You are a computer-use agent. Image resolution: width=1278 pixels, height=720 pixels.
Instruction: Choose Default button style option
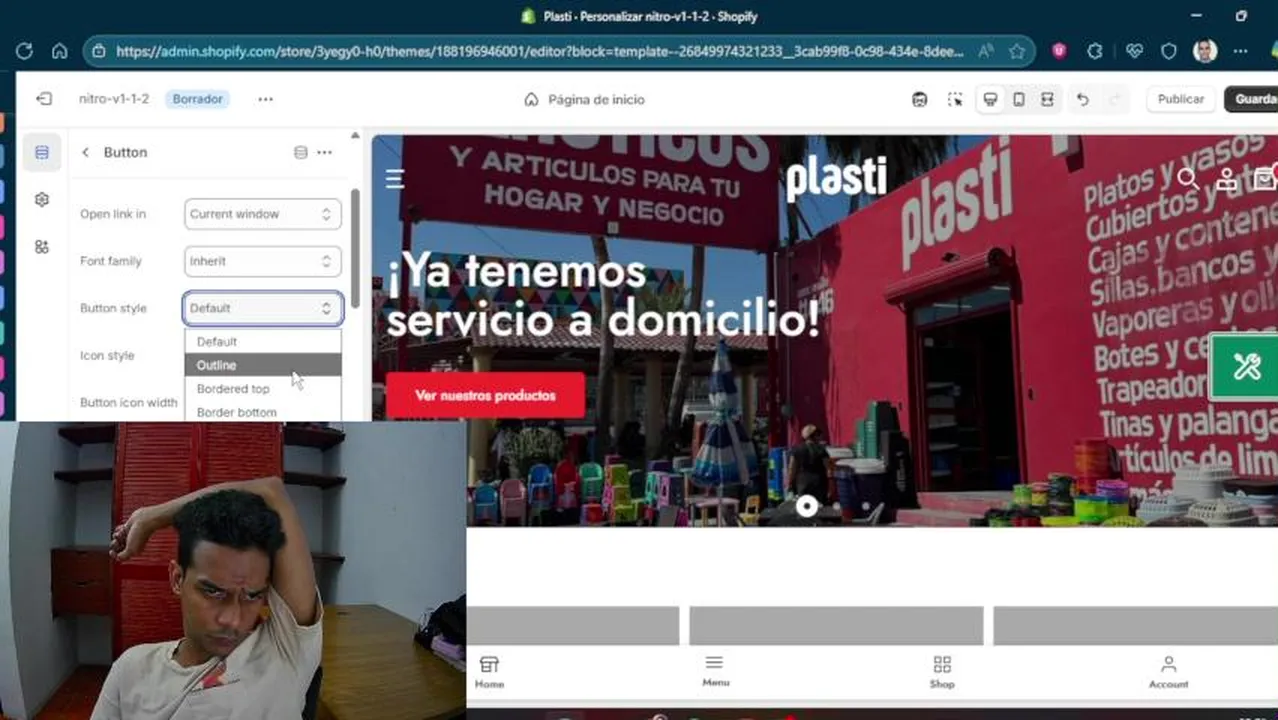click(x=262, y=342)
